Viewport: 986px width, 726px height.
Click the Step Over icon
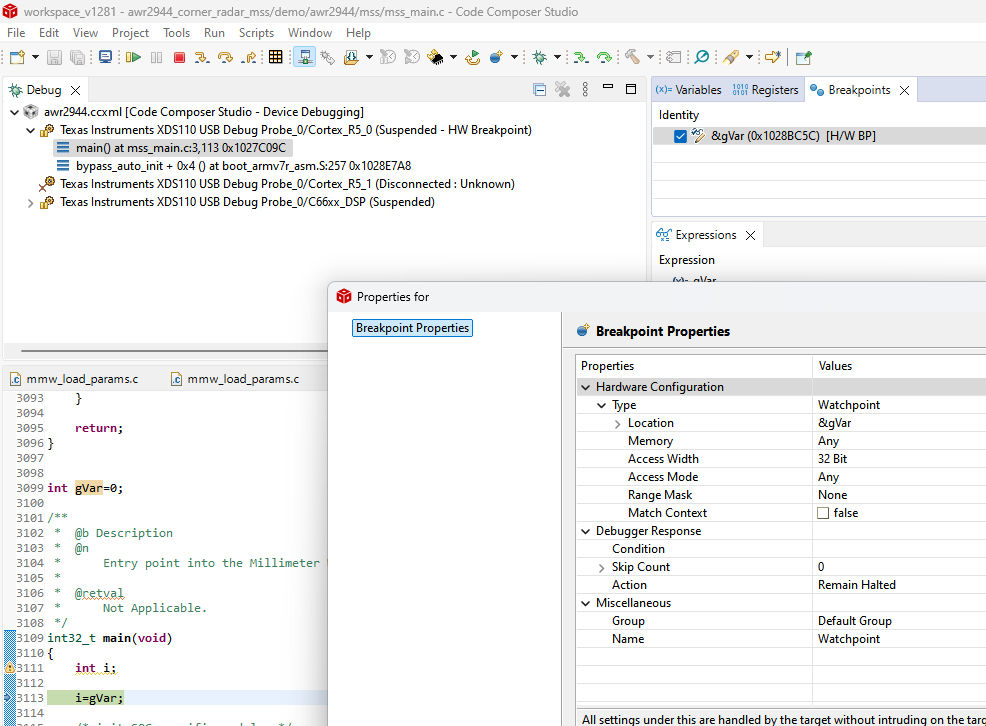[225, 58]
